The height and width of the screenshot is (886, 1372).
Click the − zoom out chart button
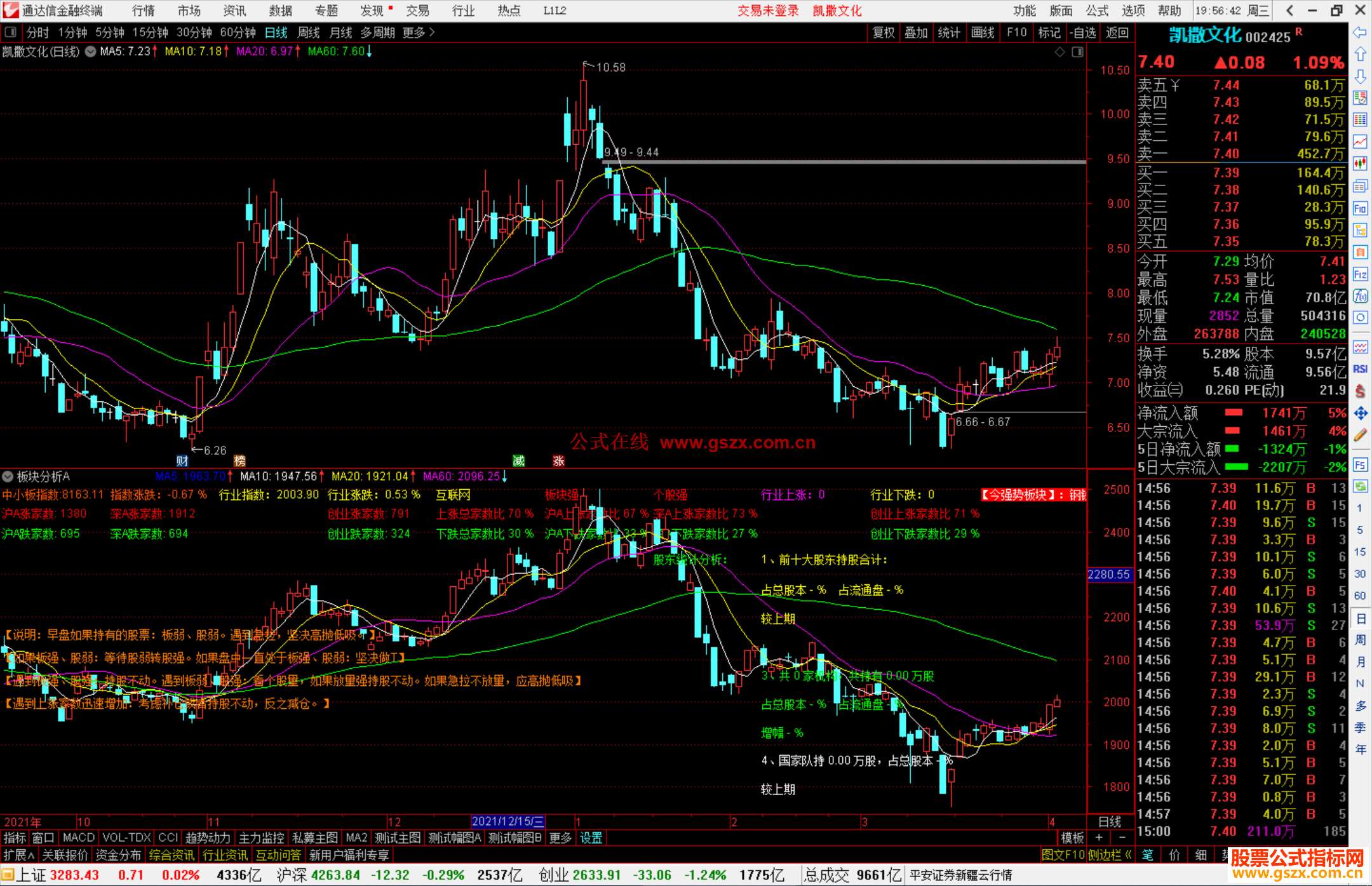tap(1122, 838)
